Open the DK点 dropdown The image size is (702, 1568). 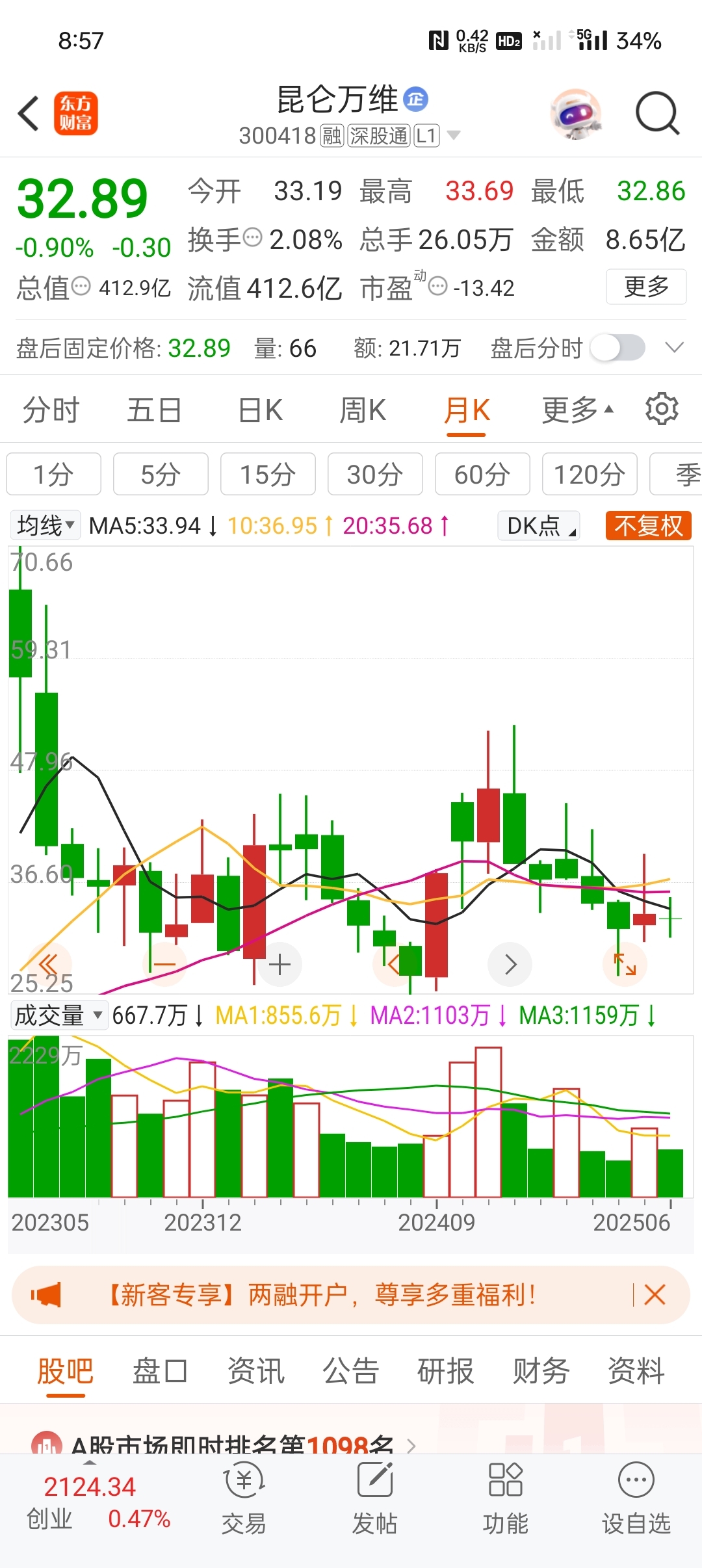click(x=539, y=525)
